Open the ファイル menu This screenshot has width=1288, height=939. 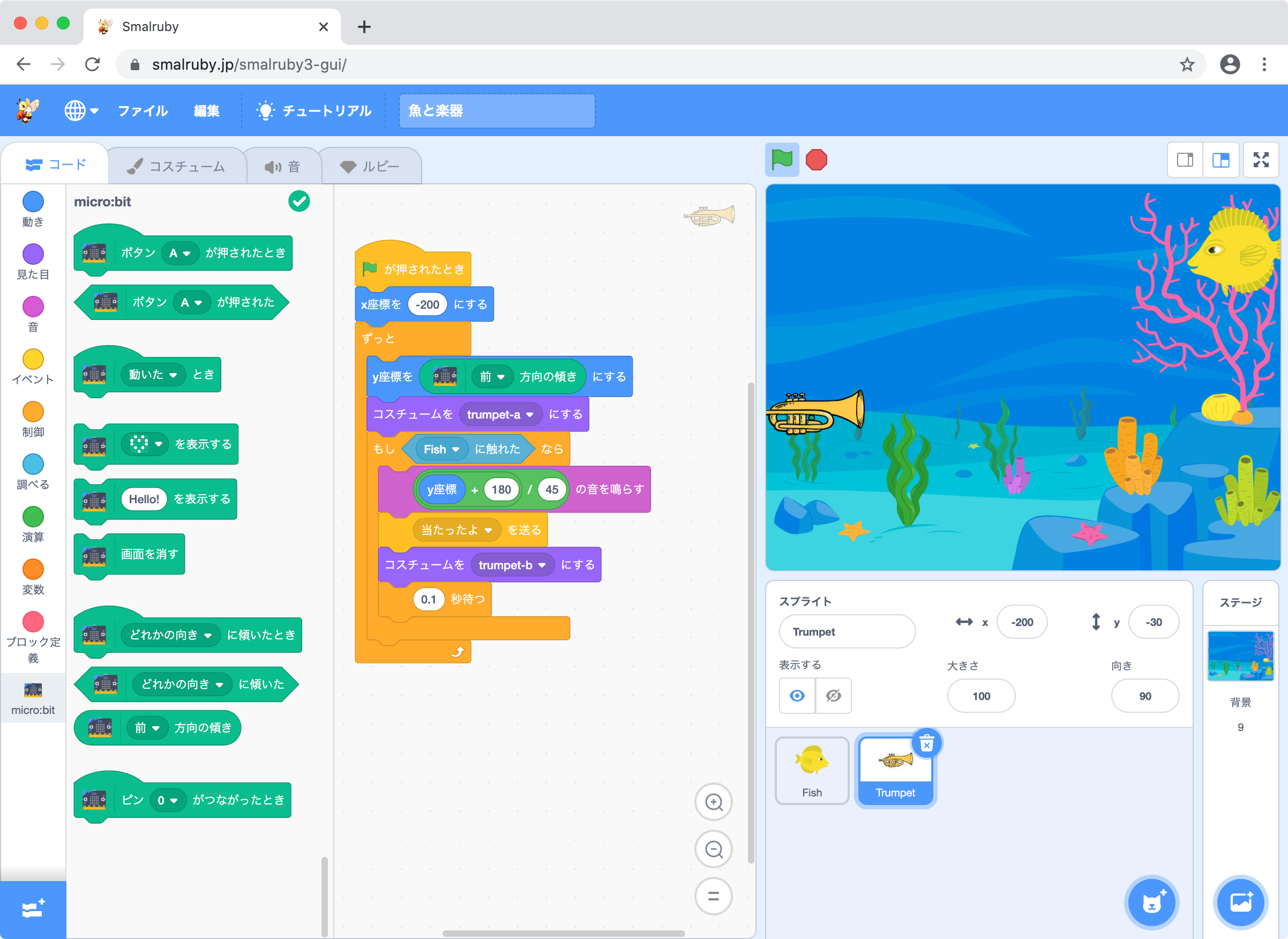[143, 110]
